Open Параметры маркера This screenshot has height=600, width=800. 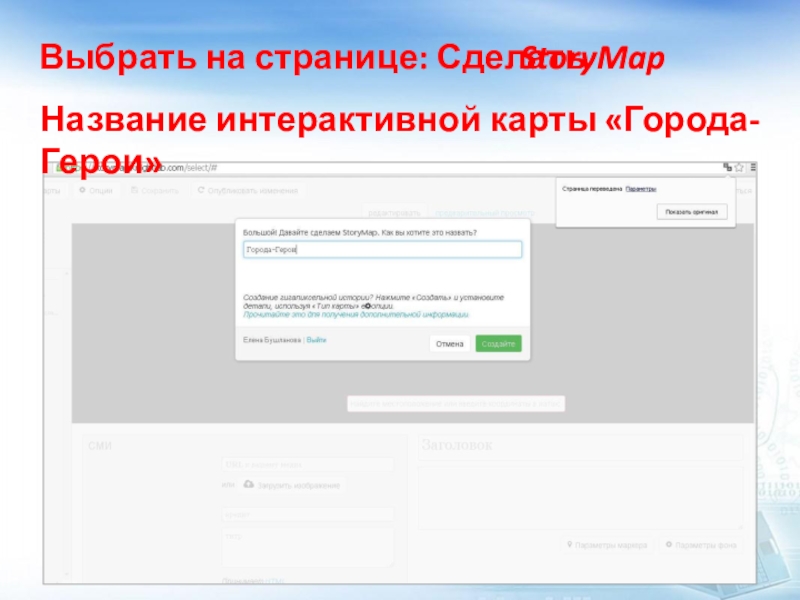tap(607, 545)
